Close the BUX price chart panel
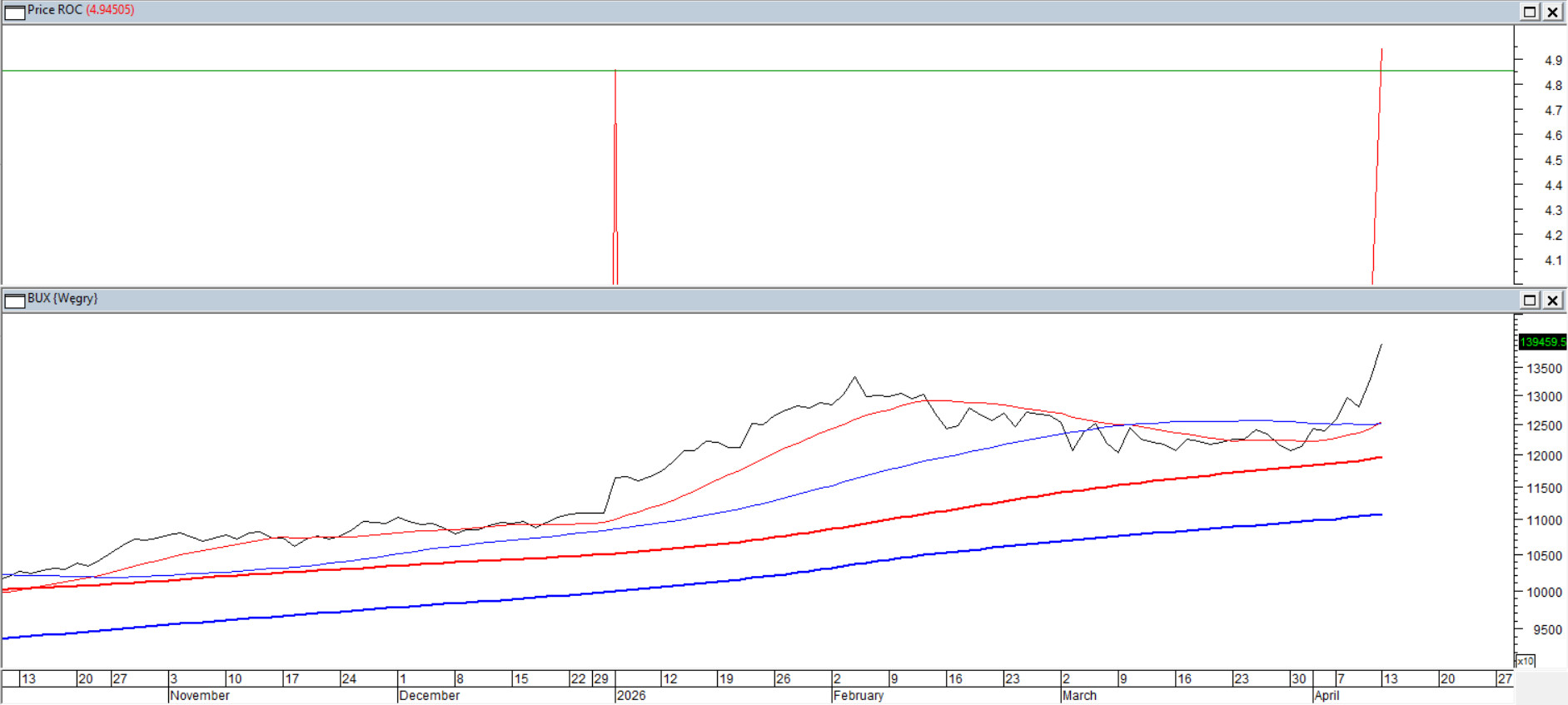This screenshot has height=705, width=1568. click(x=1553, y=300)
